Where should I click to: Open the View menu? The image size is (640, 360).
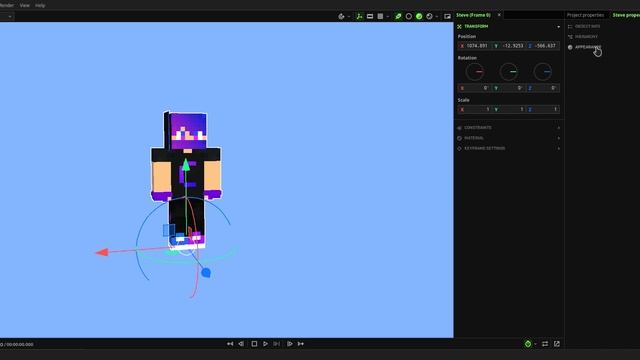click(24, 5)
